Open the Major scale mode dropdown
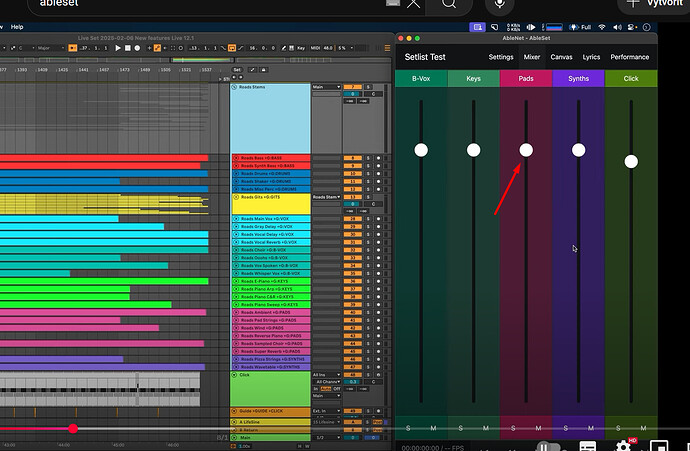 (x=51, y=48)
